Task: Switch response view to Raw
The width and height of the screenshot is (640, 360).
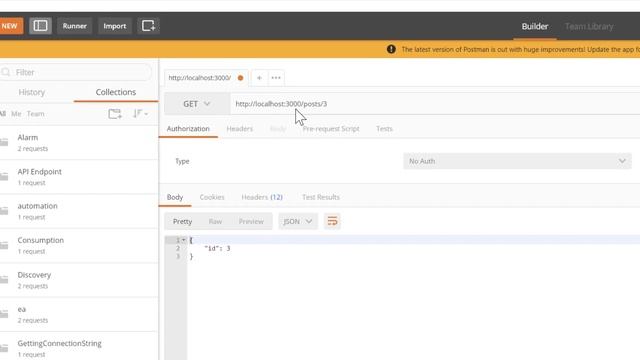Action: tap(215, 221)
